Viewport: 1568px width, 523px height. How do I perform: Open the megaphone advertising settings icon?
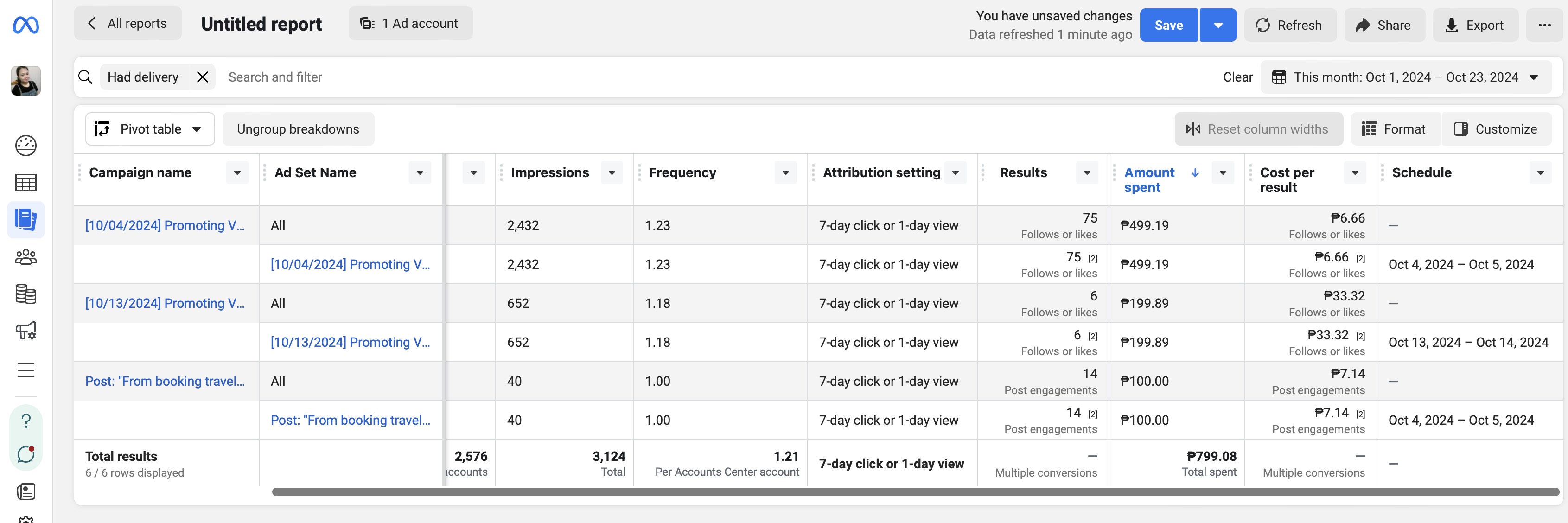25,331
